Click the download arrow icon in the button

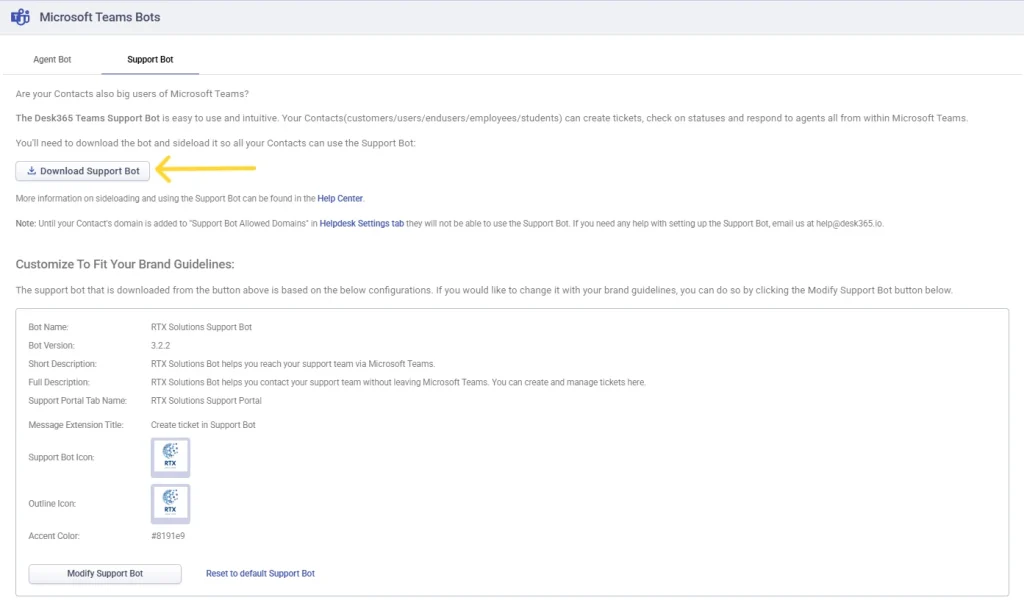click(31, 171)
